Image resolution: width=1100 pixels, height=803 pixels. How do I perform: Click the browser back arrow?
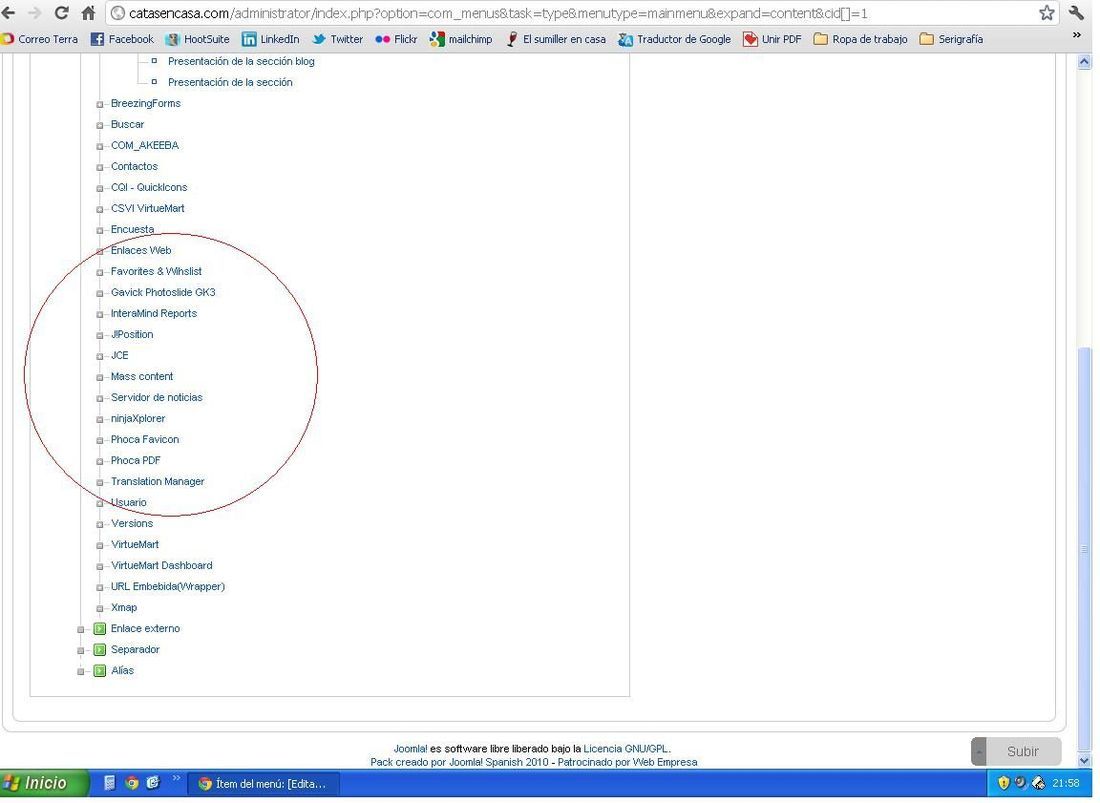tap(8, 13)
